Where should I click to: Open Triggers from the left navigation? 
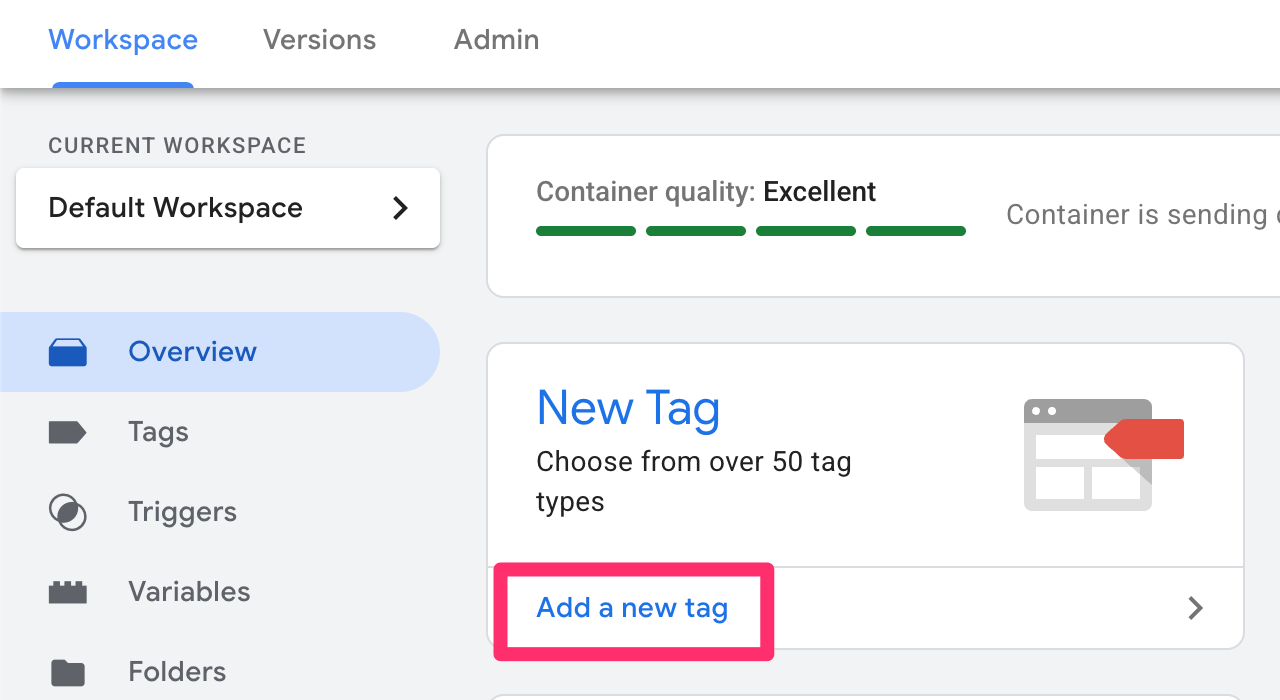tap(182, 512)
